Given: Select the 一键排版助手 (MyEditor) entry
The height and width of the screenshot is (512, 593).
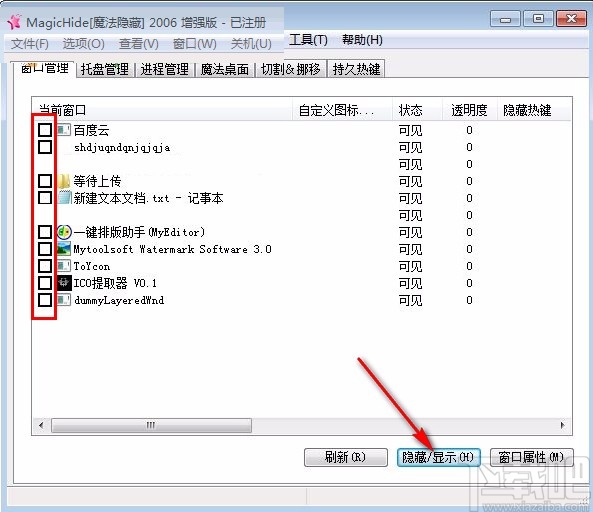Looking at the screenshot, I should coord(139,232).
